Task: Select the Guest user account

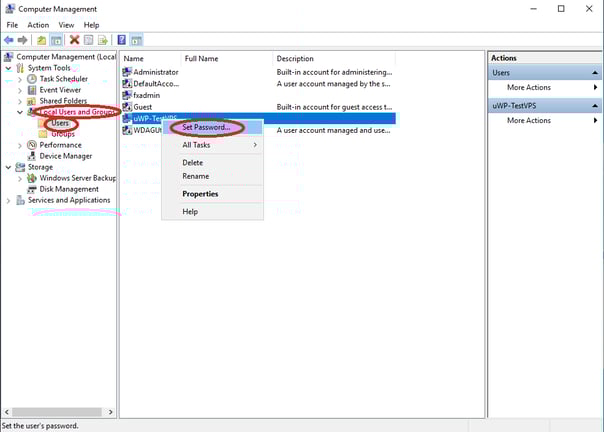Action: pos(141,106)
